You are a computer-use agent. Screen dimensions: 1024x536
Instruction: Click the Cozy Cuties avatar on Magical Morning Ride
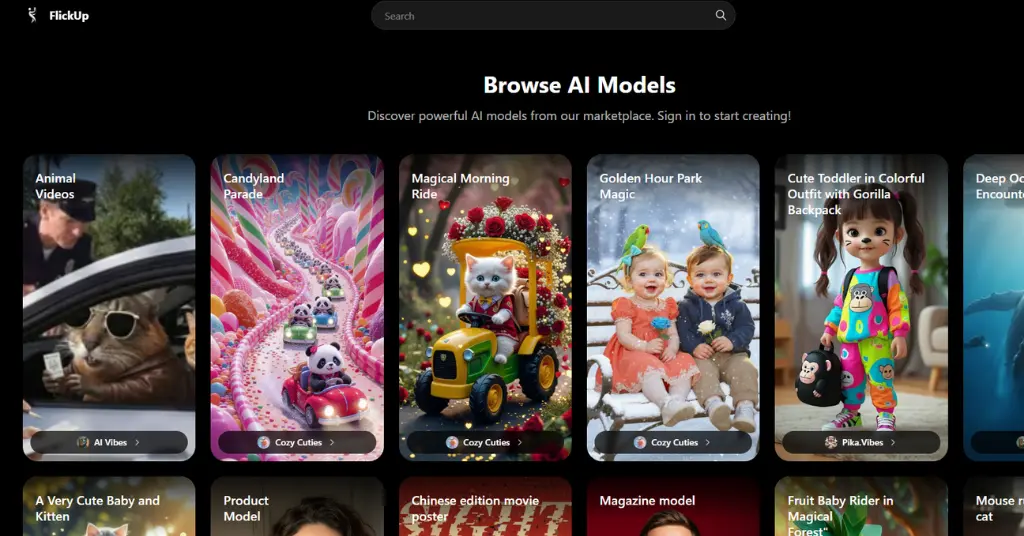[451, 442]
